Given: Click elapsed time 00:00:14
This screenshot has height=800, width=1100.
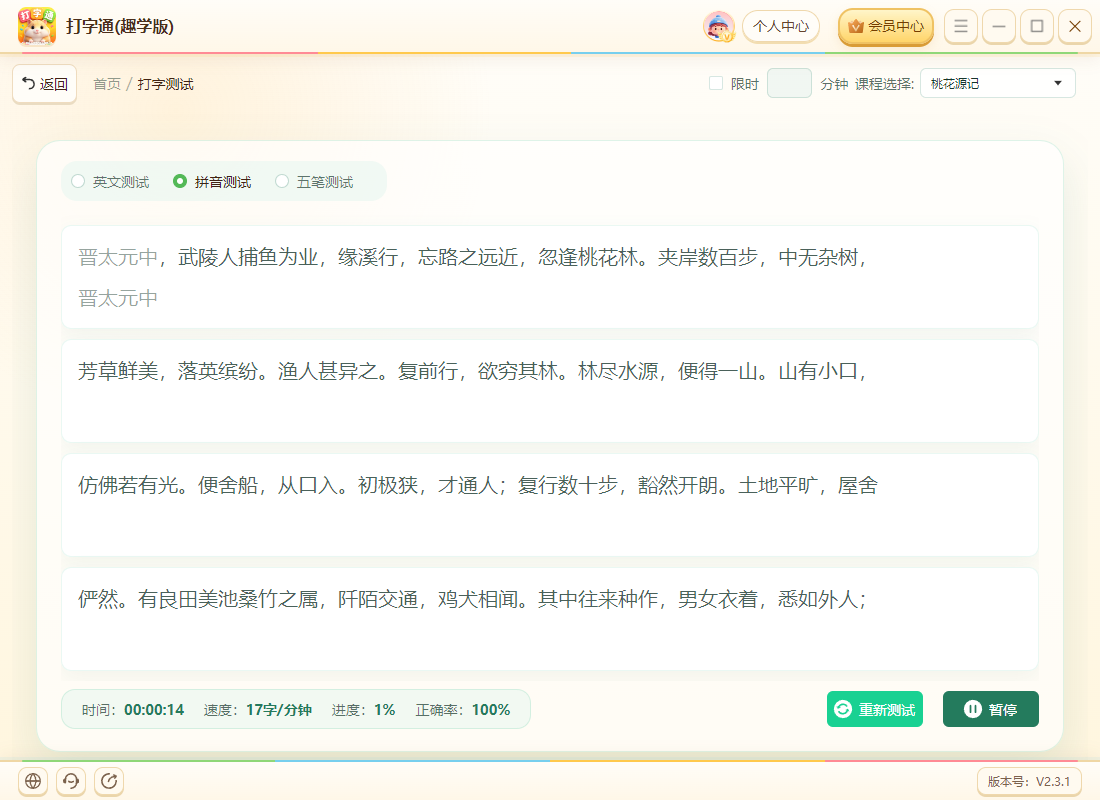Looking at the screenshot, I should 154,709.
